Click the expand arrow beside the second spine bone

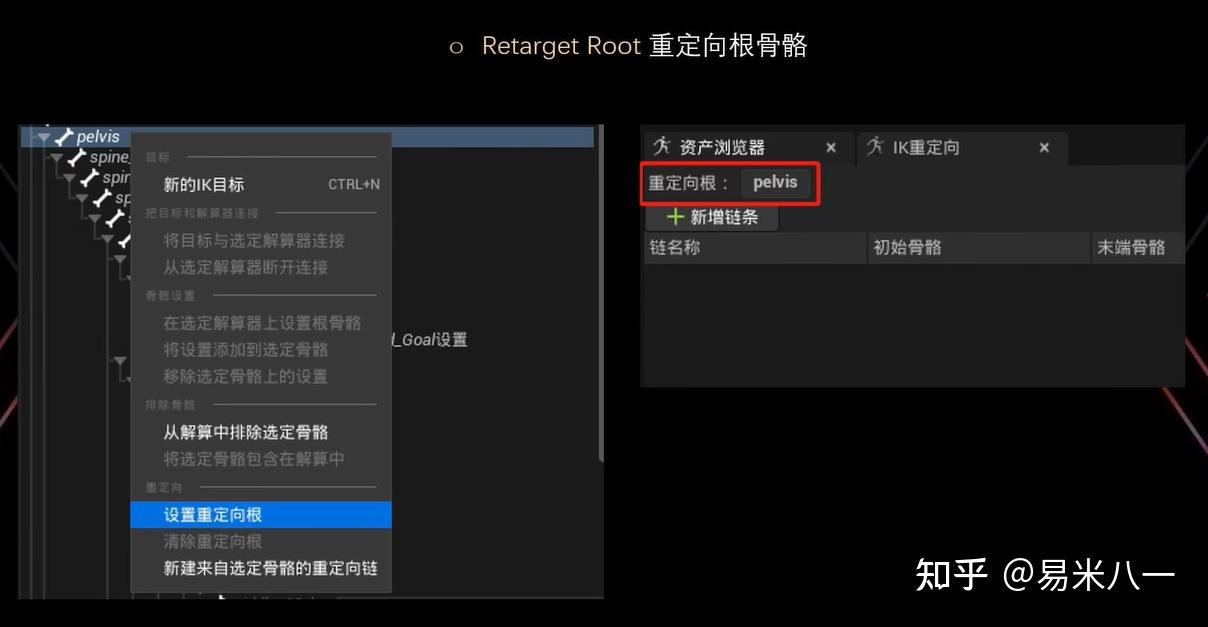click(71, 178)
